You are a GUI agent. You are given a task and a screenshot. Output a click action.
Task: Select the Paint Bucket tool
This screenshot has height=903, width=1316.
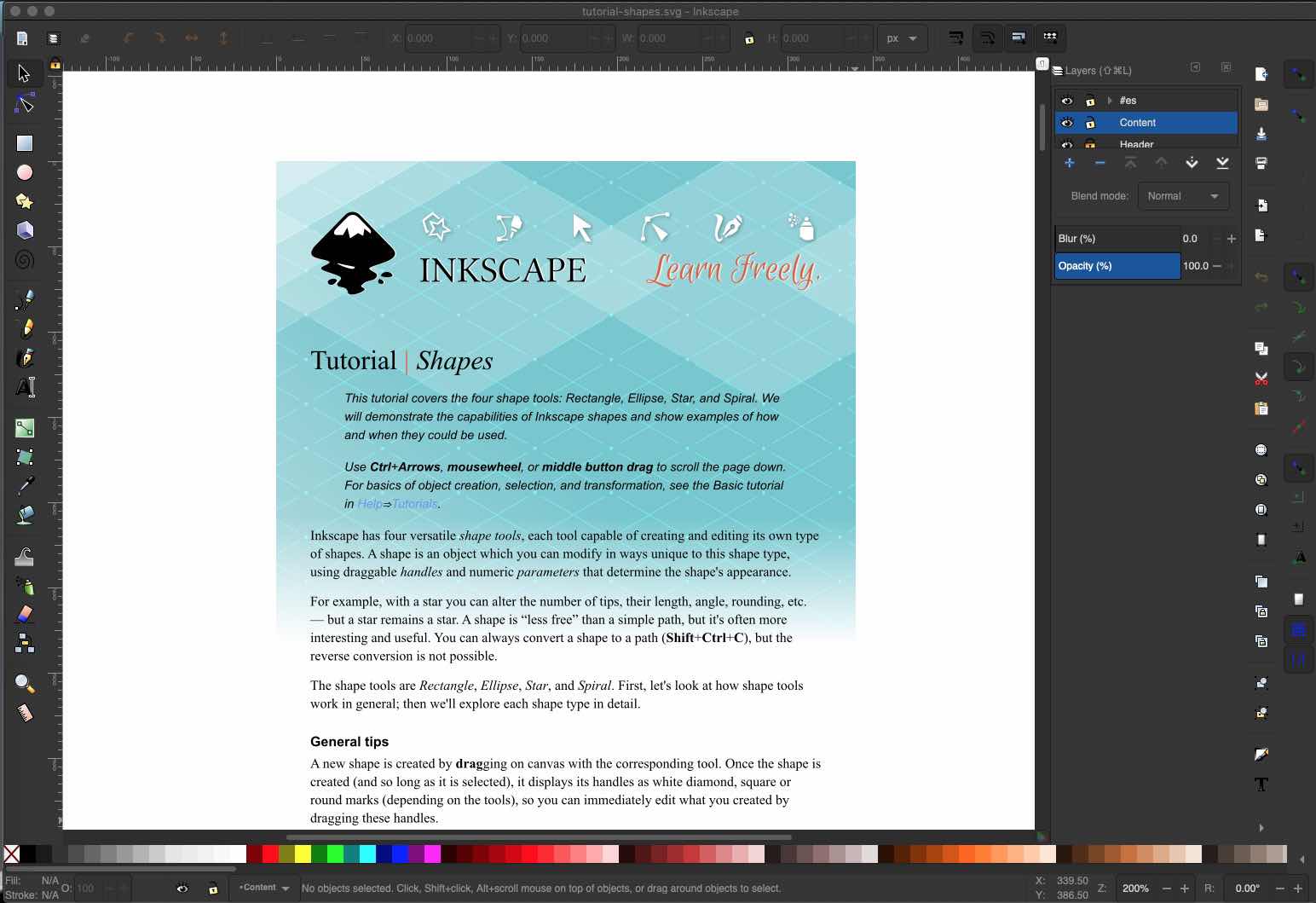[24, 514]
